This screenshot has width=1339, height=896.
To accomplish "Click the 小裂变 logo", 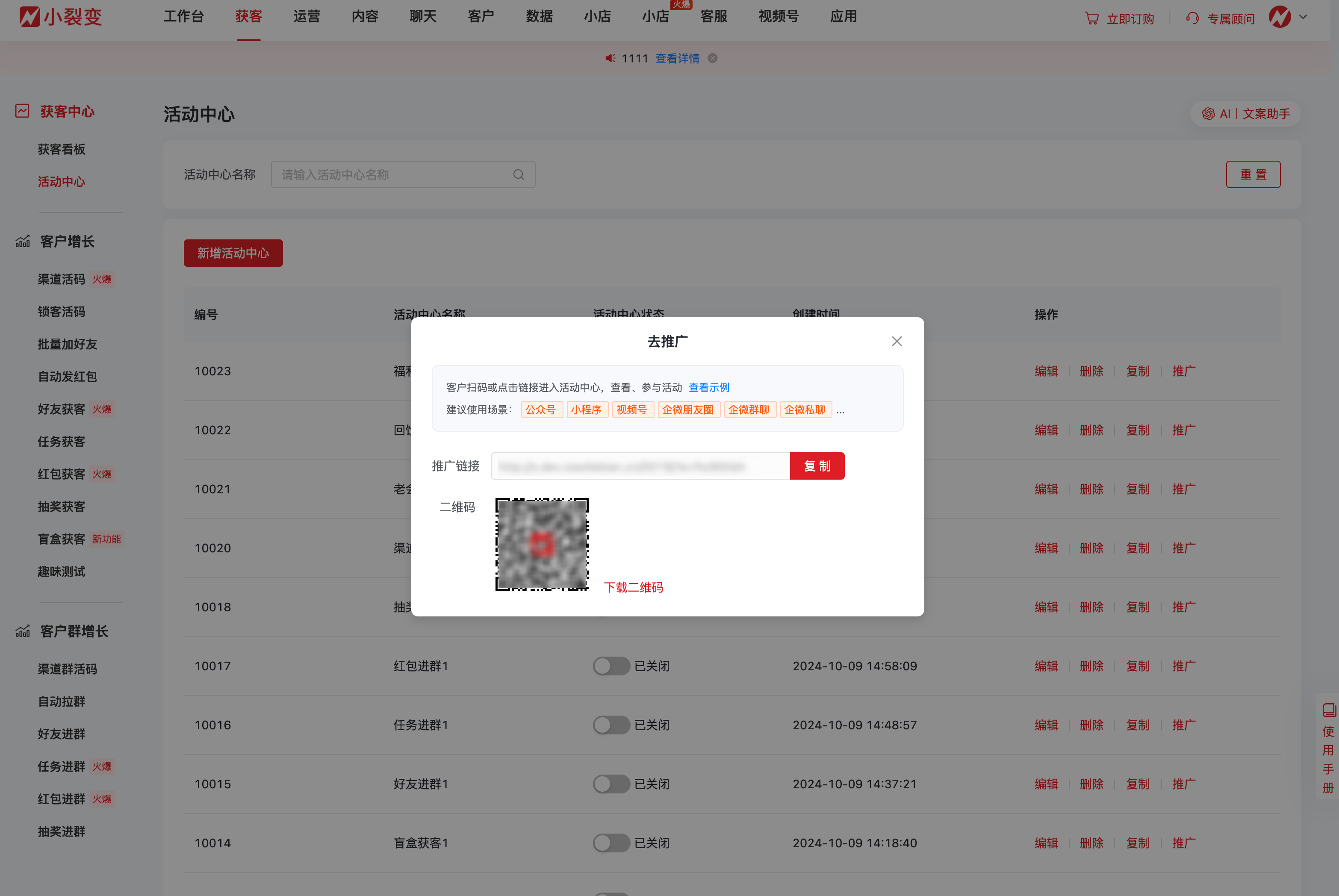I will (x=60, y=17).
